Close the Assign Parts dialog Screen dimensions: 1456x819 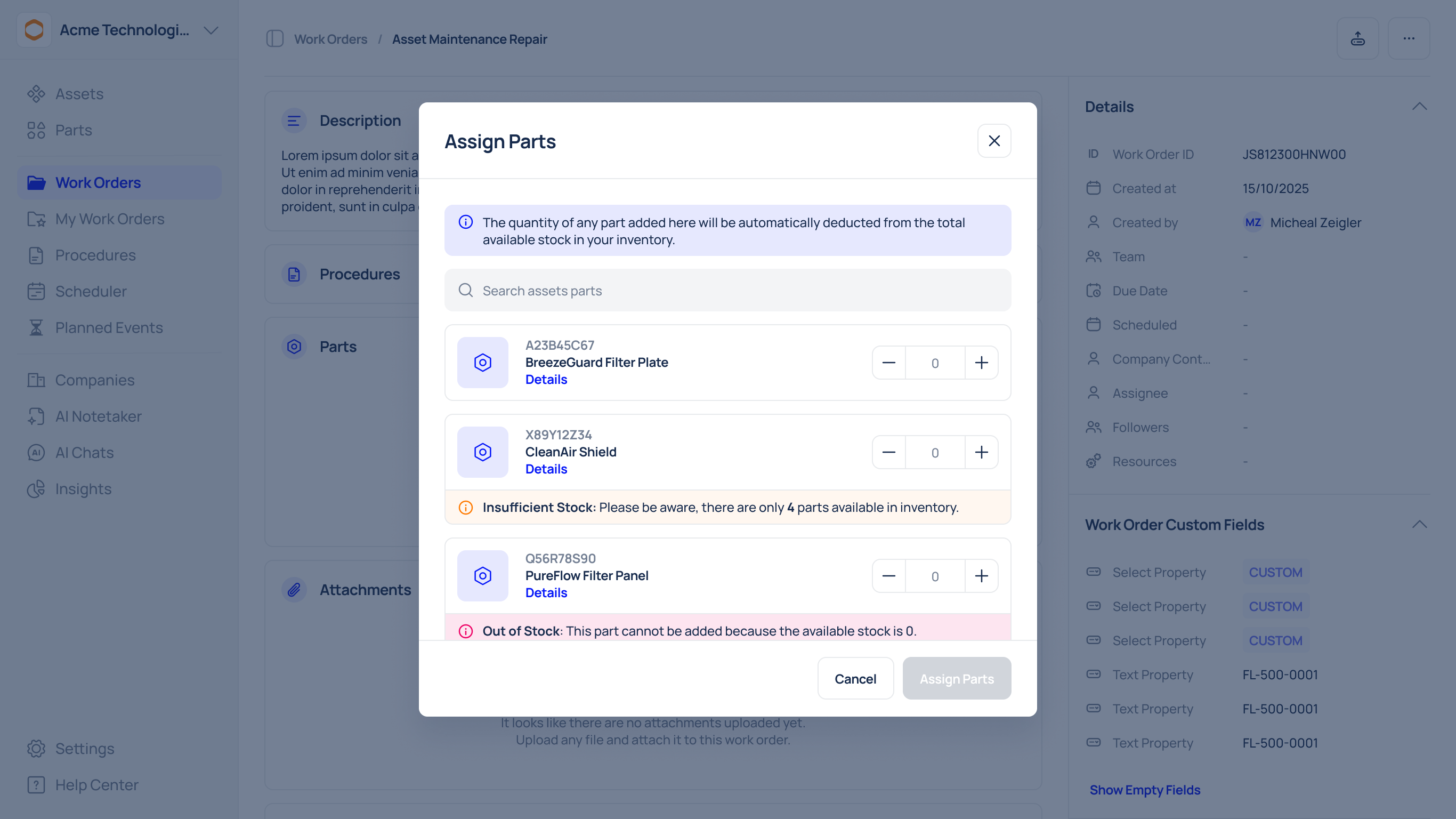pos(993,141)
